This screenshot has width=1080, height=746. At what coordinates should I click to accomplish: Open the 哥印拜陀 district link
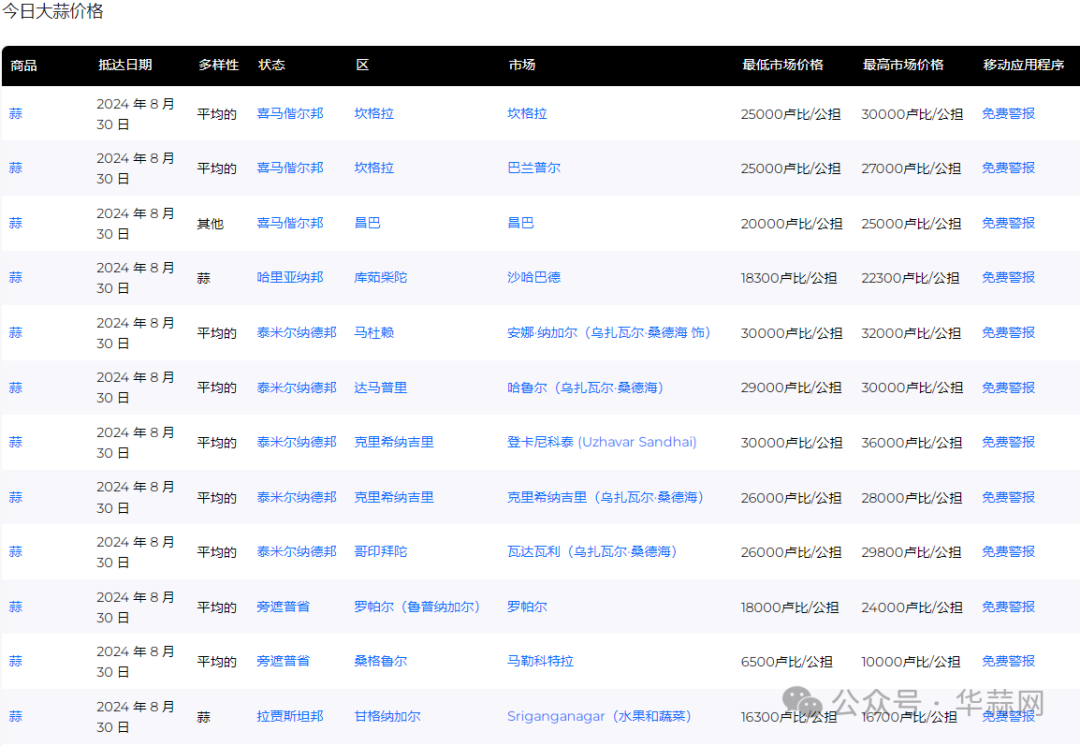click(380, 552)
